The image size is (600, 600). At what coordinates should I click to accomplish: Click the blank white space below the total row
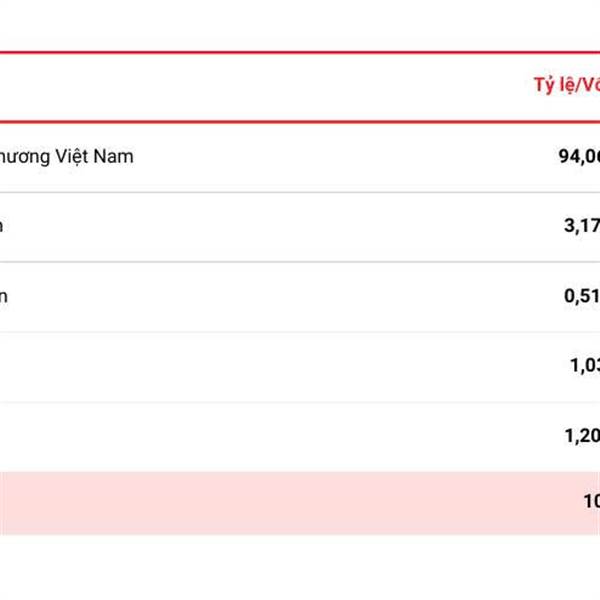click(x=300, y=567)
